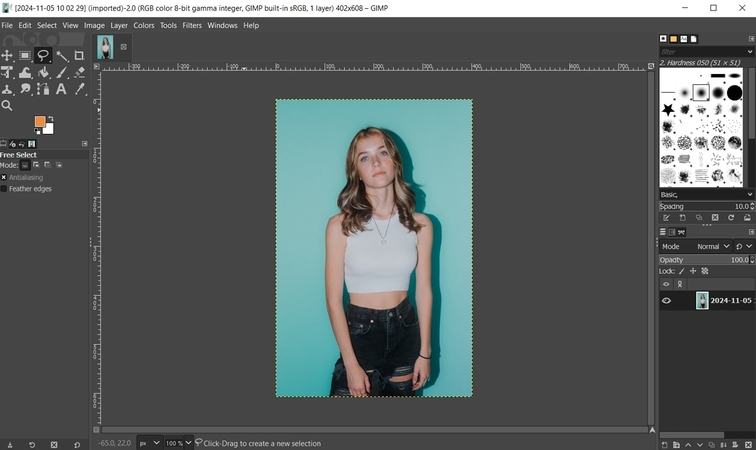Open the ruler units px dropdown
Screen dimensions: 756x450
149,443
